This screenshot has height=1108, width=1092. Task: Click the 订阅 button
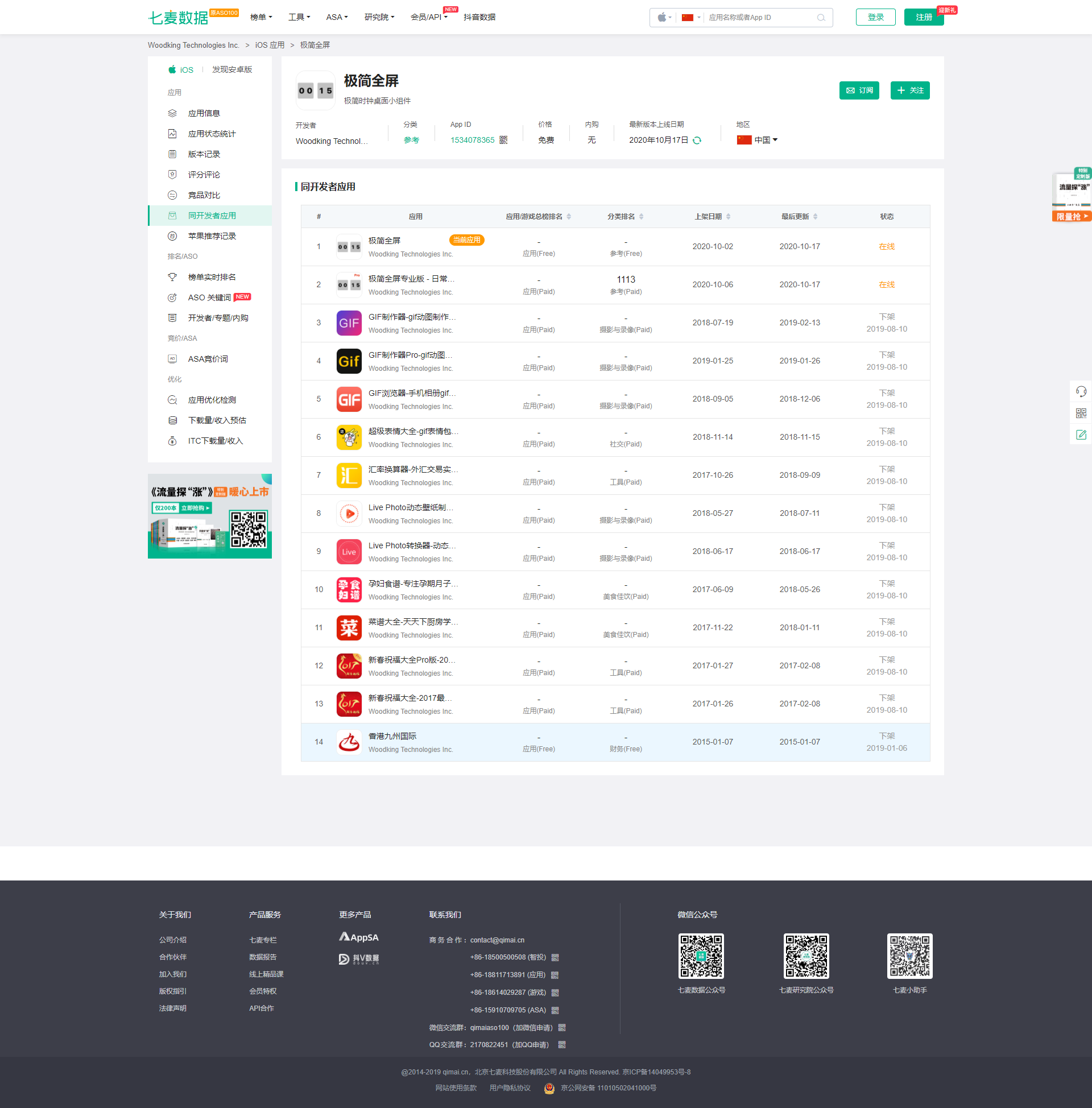pos(859,90)
